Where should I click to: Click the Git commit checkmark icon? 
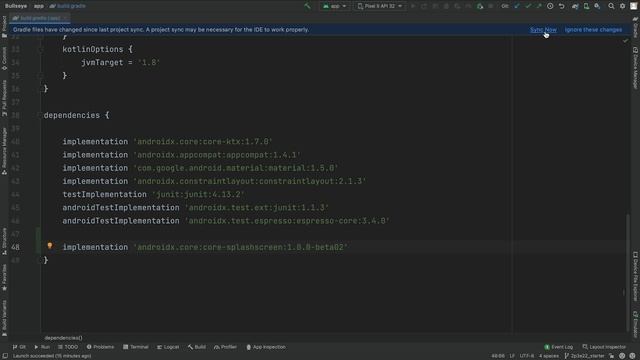click(528, 6)
